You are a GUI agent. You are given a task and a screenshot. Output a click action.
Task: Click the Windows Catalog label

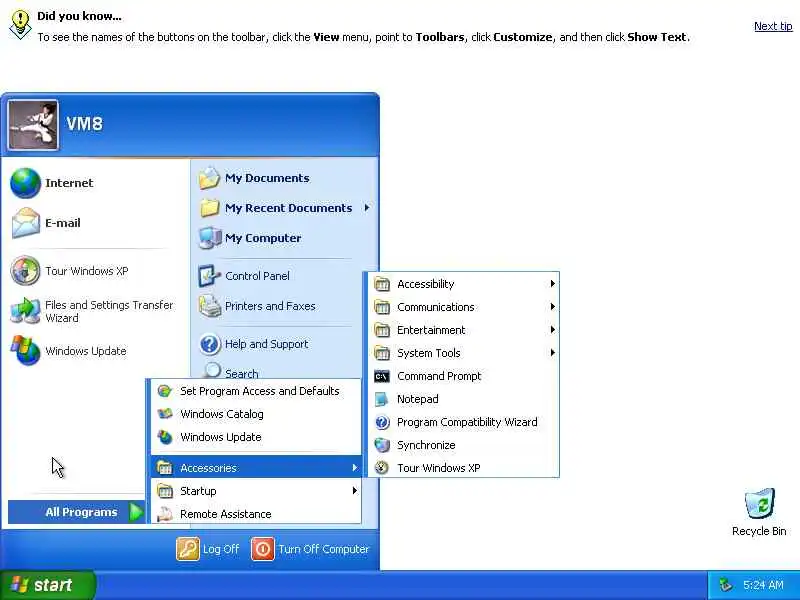pyautogui.click(x=221, y=414)
